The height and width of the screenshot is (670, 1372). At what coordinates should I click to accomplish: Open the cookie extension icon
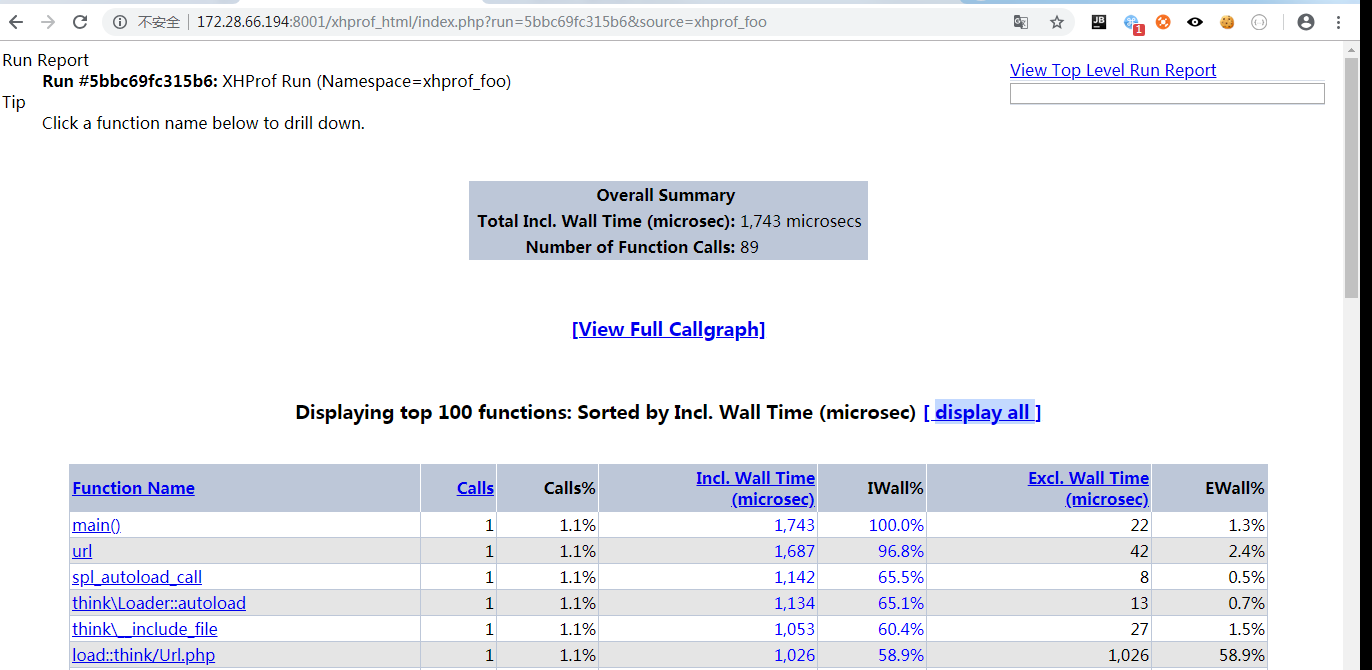click(x=1227, y=22)
